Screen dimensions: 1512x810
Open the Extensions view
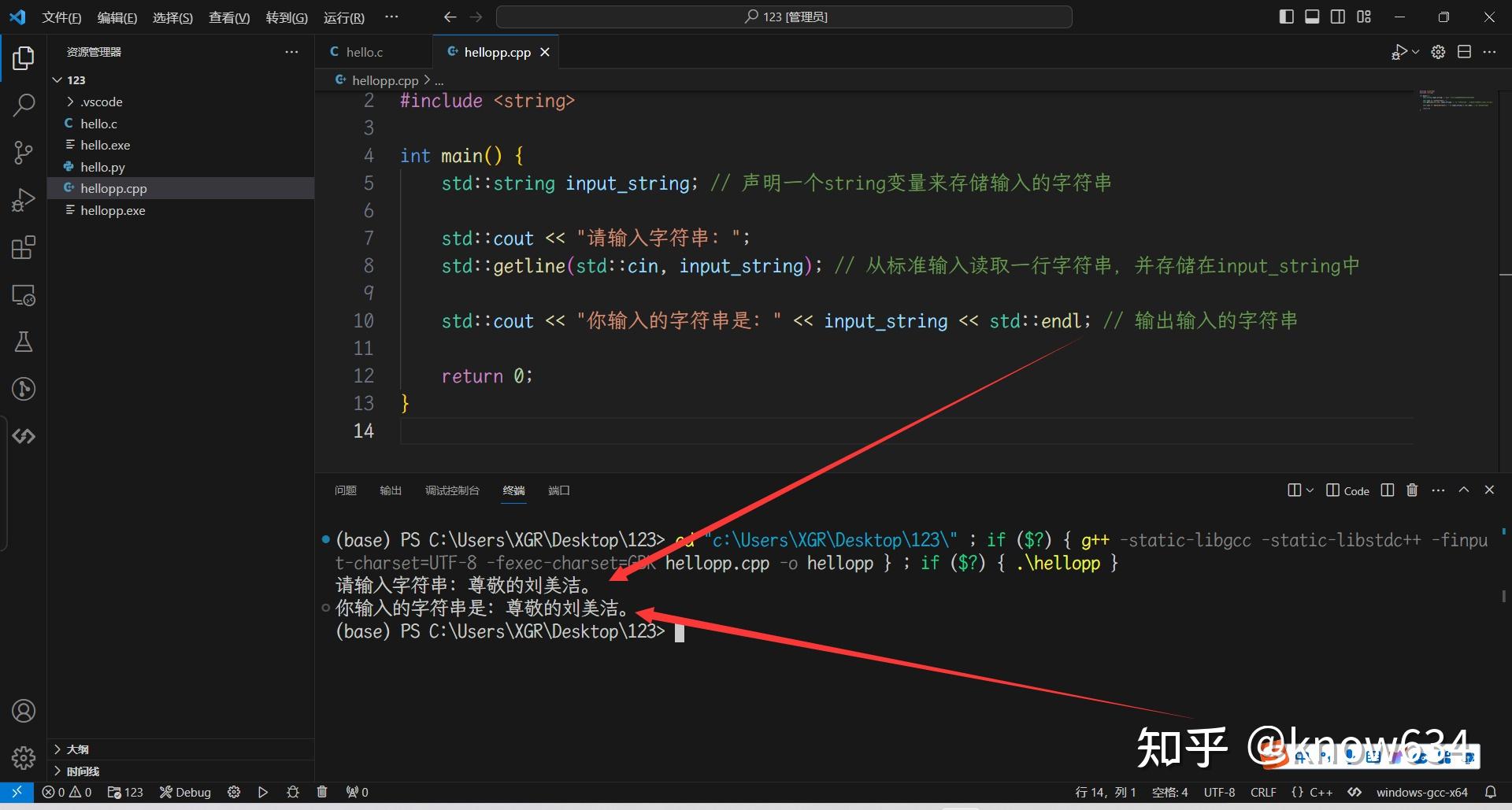click(x=23, y=247)
